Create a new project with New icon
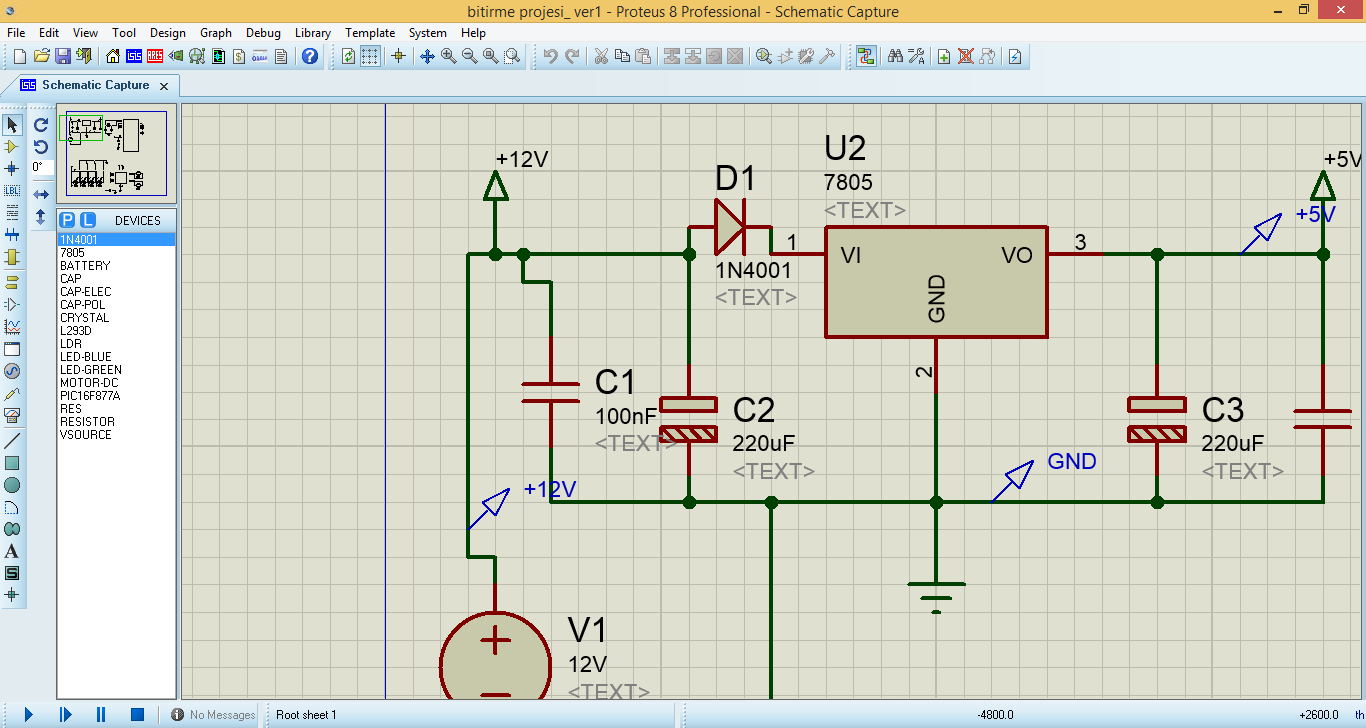The width and height of the screenshot is (1366, 728). point(19,56)
